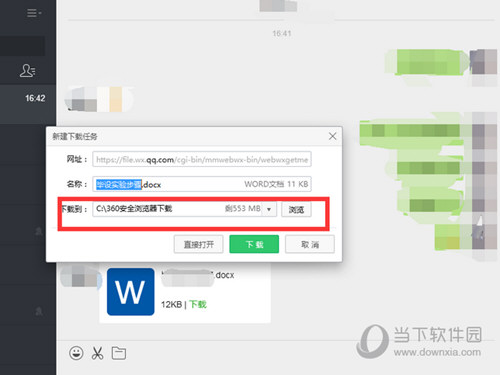Click the 浏览 browse button
The height and width of the screenshot is (375, 500).
point(296,209)
